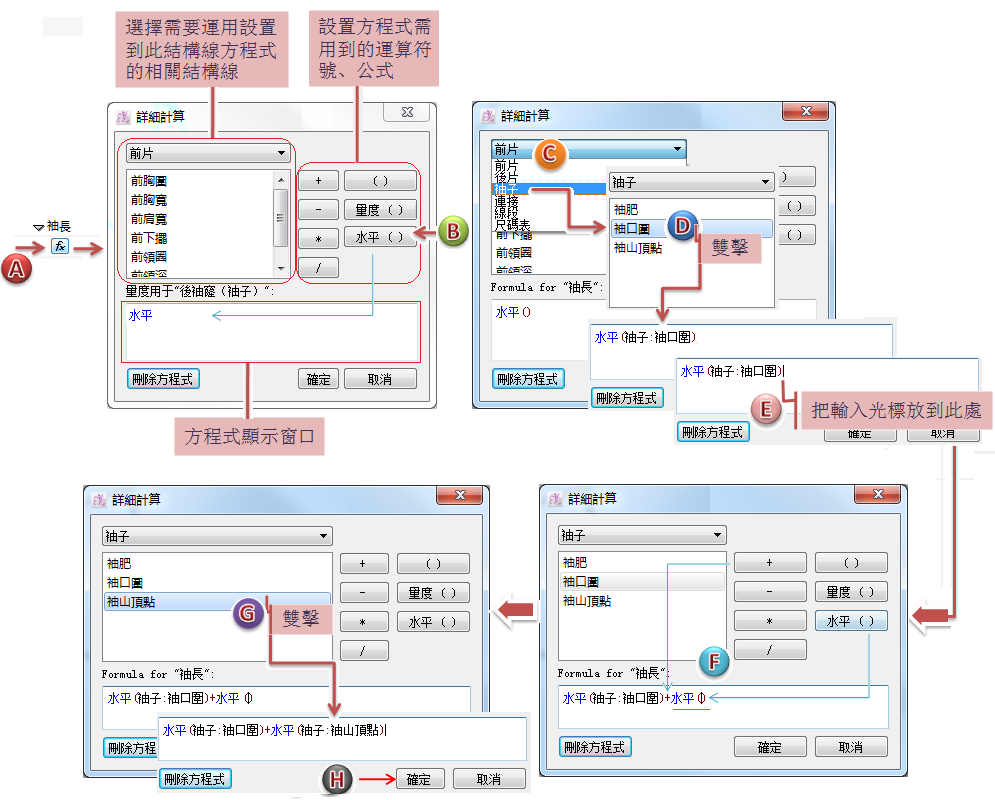The width and height of the screenshot is (995, 800).
Task: Select 前肩寬 in the structure line list
Action: [x=148, y=218]
